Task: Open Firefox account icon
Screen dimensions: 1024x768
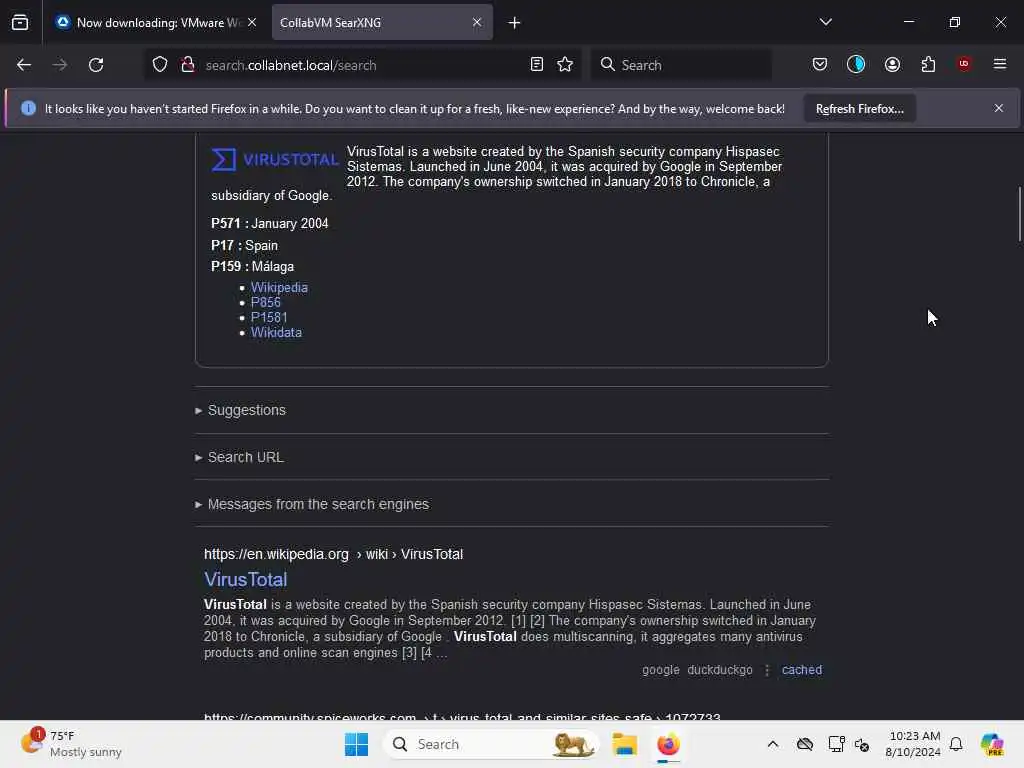Action: click(x=892, y=64)
